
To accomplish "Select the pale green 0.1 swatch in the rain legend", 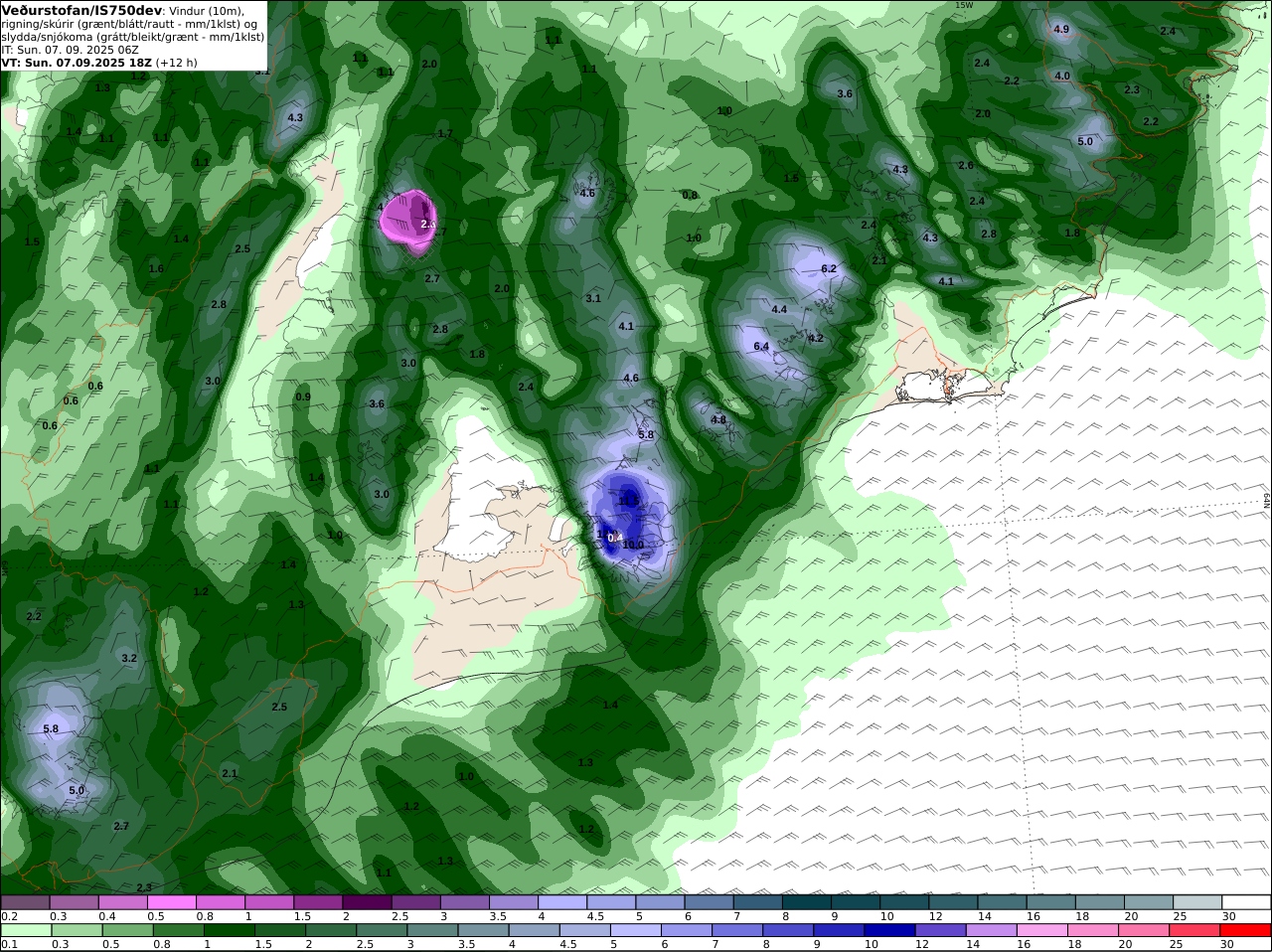I will tap(25, 931).
